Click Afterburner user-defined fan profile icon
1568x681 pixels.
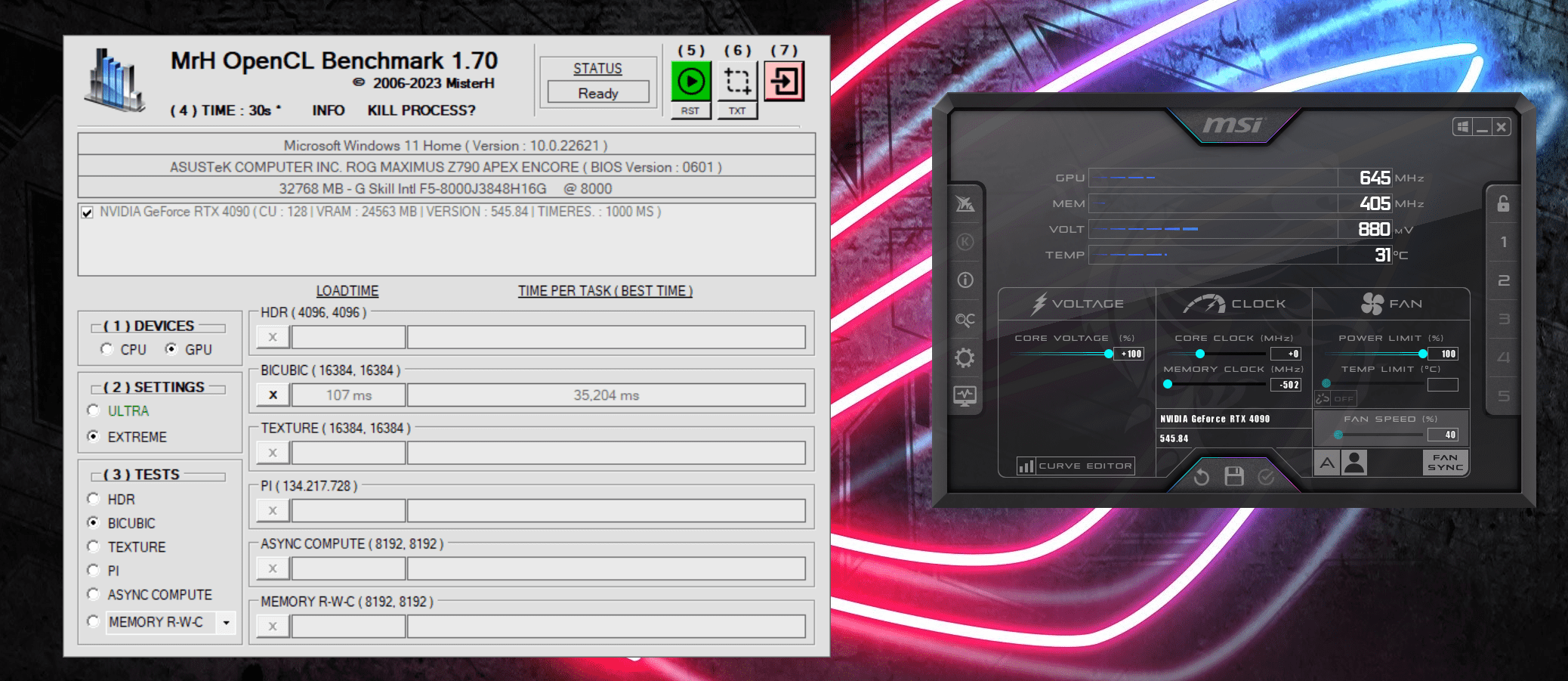[x=1355, y=463]
